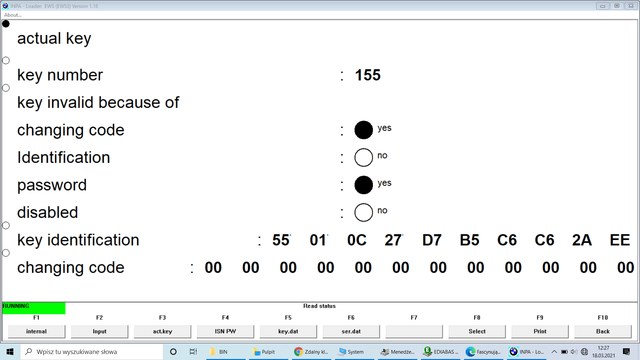The image size is (640, 360).
Task: Click the F4 ISN PW button
Action: 225,331
